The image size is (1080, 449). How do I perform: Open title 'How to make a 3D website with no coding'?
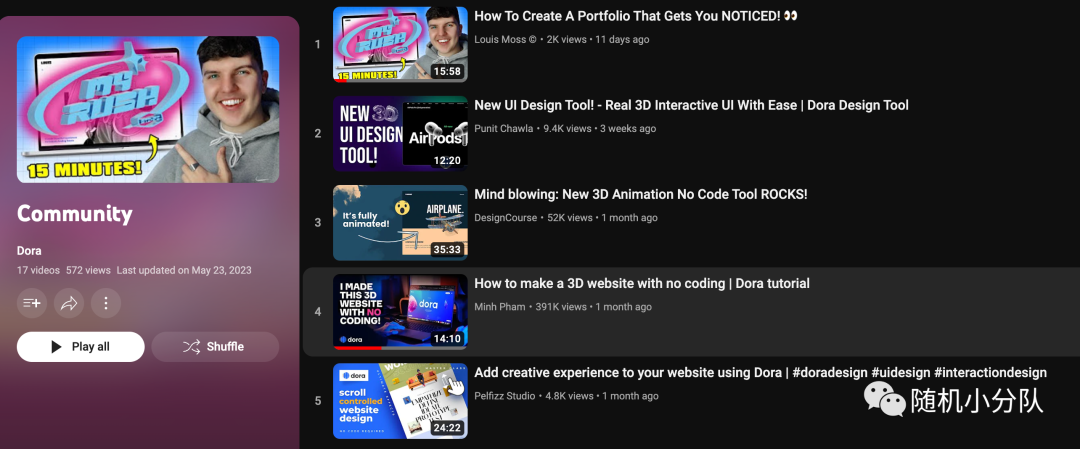pos(642,283)
